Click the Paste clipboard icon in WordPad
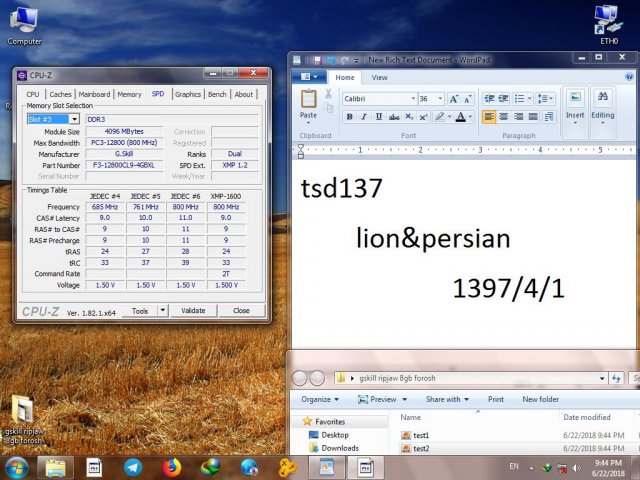 [x=308, y=99]
